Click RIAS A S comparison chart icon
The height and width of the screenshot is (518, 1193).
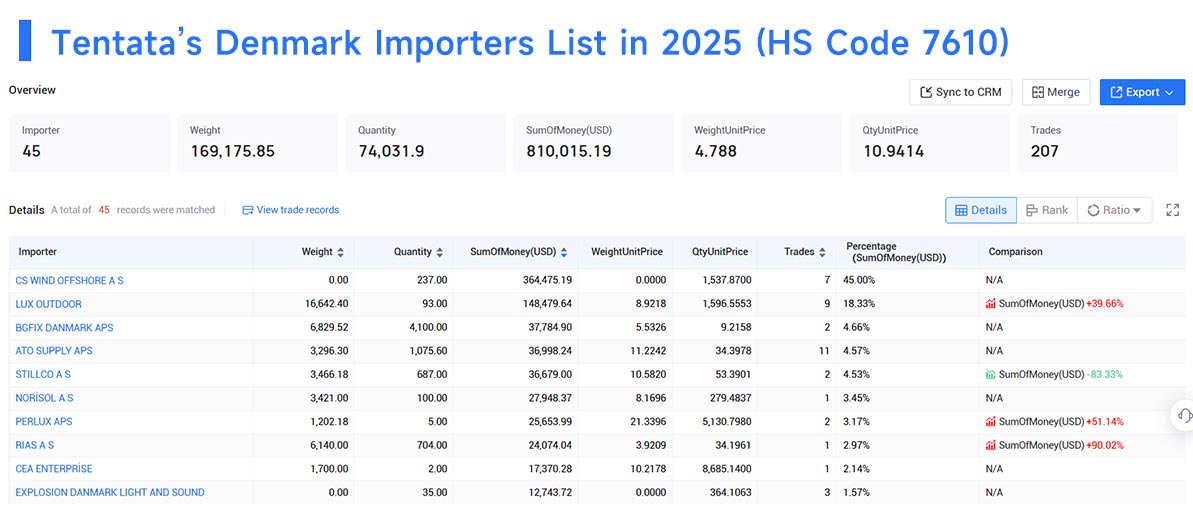tap(991, 445)
